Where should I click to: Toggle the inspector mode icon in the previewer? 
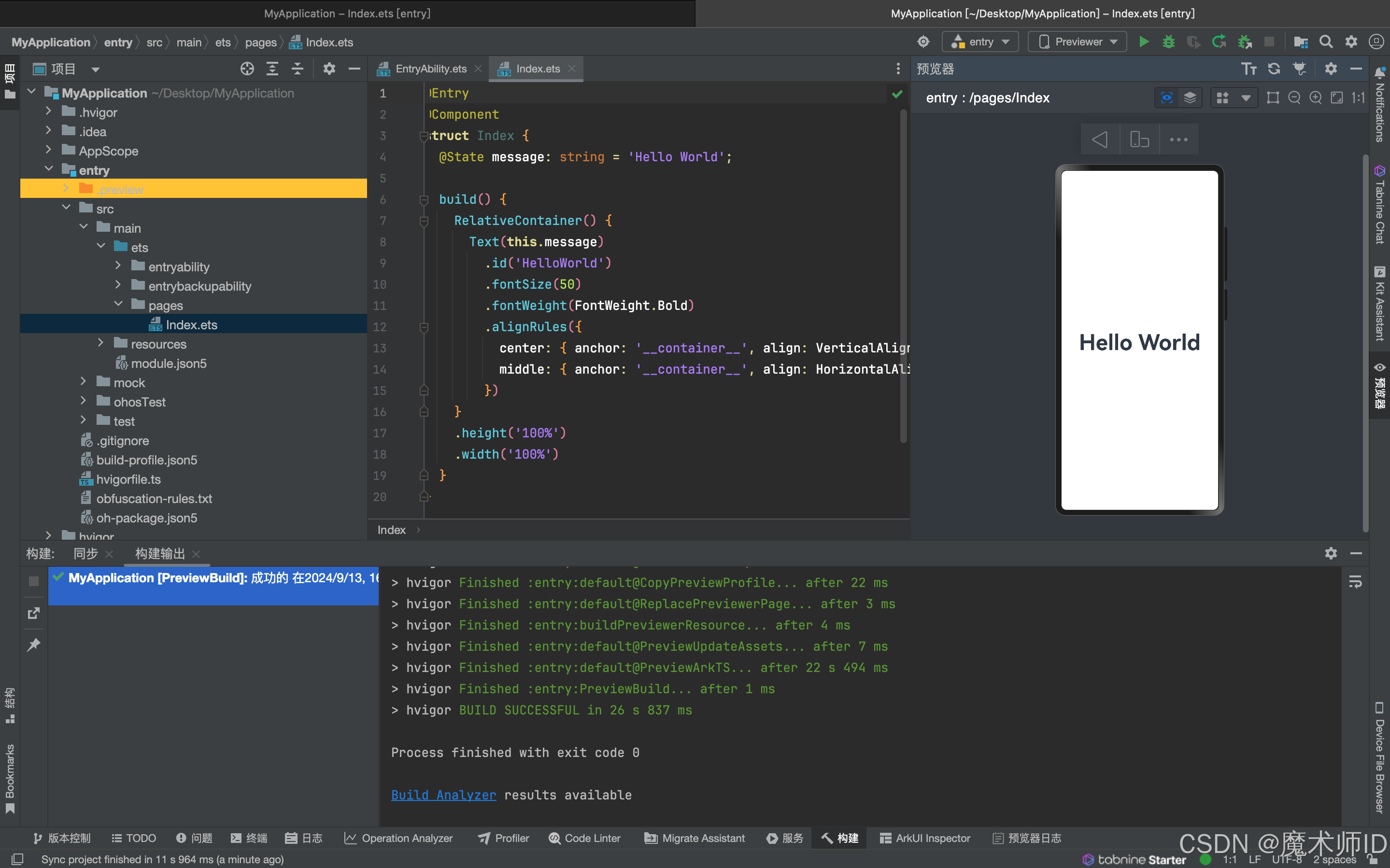(x=1166, y=98)
